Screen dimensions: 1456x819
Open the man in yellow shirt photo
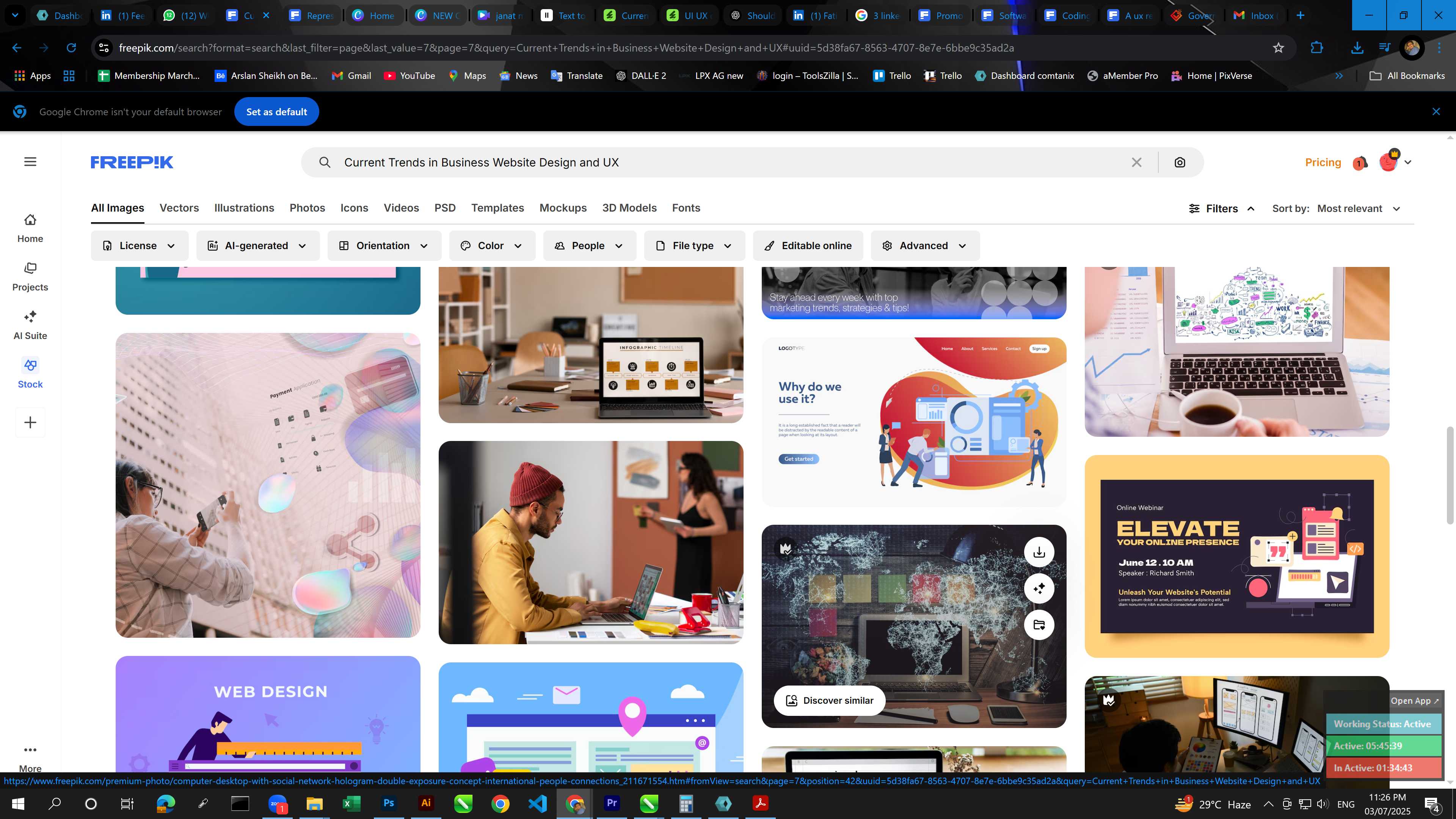(591, 543)
